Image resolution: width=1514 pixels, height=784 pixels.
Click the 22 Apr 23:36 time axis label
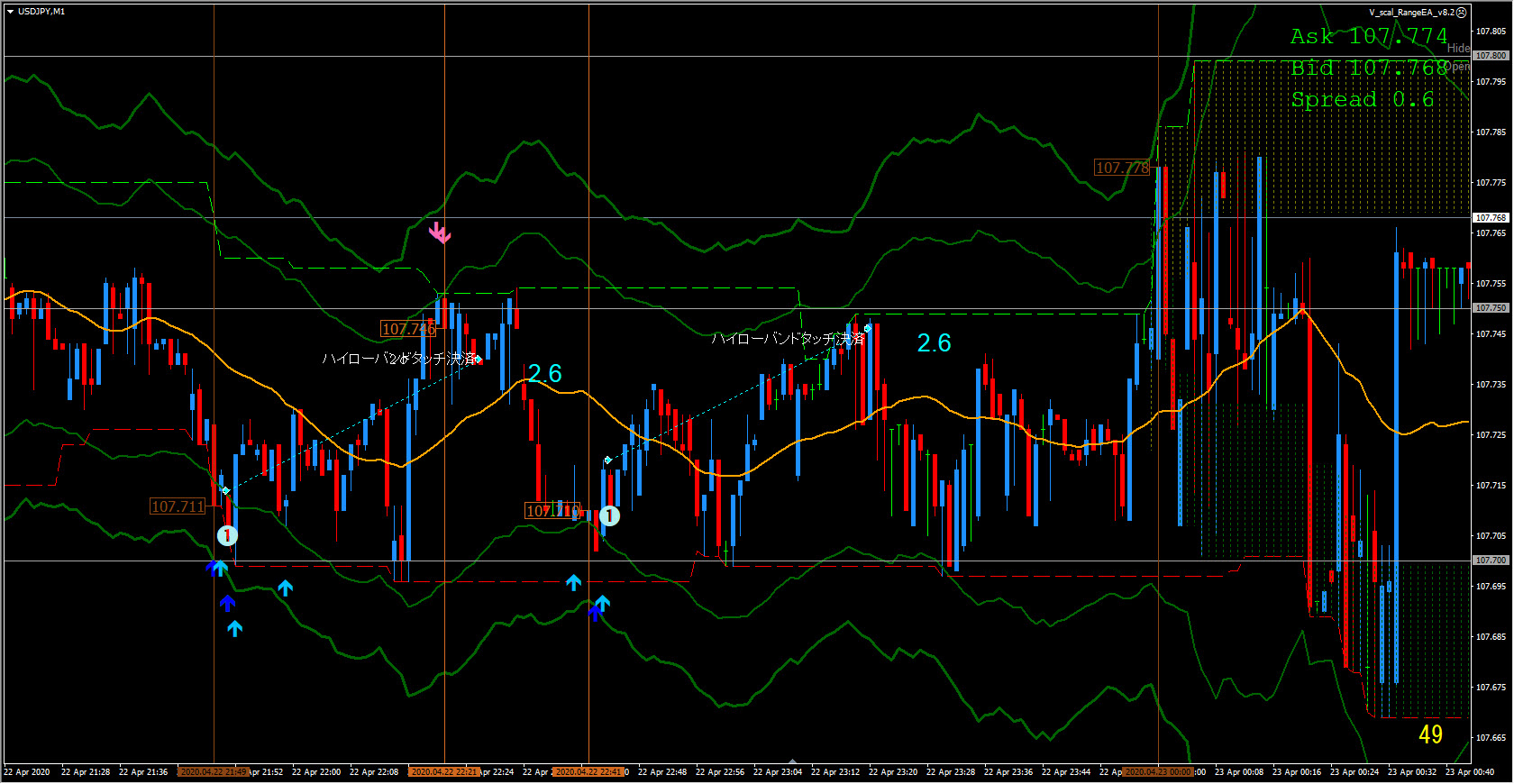pyautogui.click(x=1008, y=772)
